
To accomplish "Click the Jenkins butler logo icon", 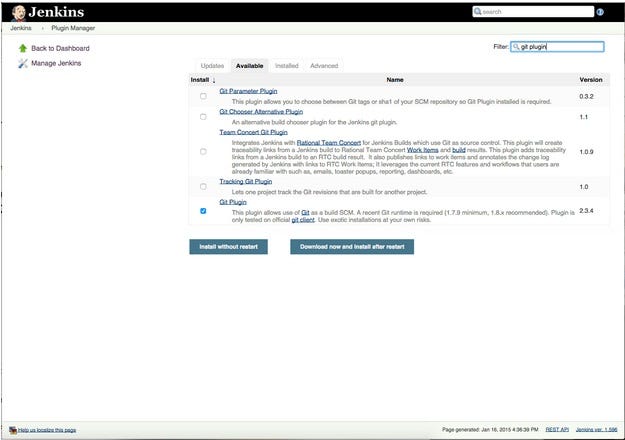I will (18, 13).
